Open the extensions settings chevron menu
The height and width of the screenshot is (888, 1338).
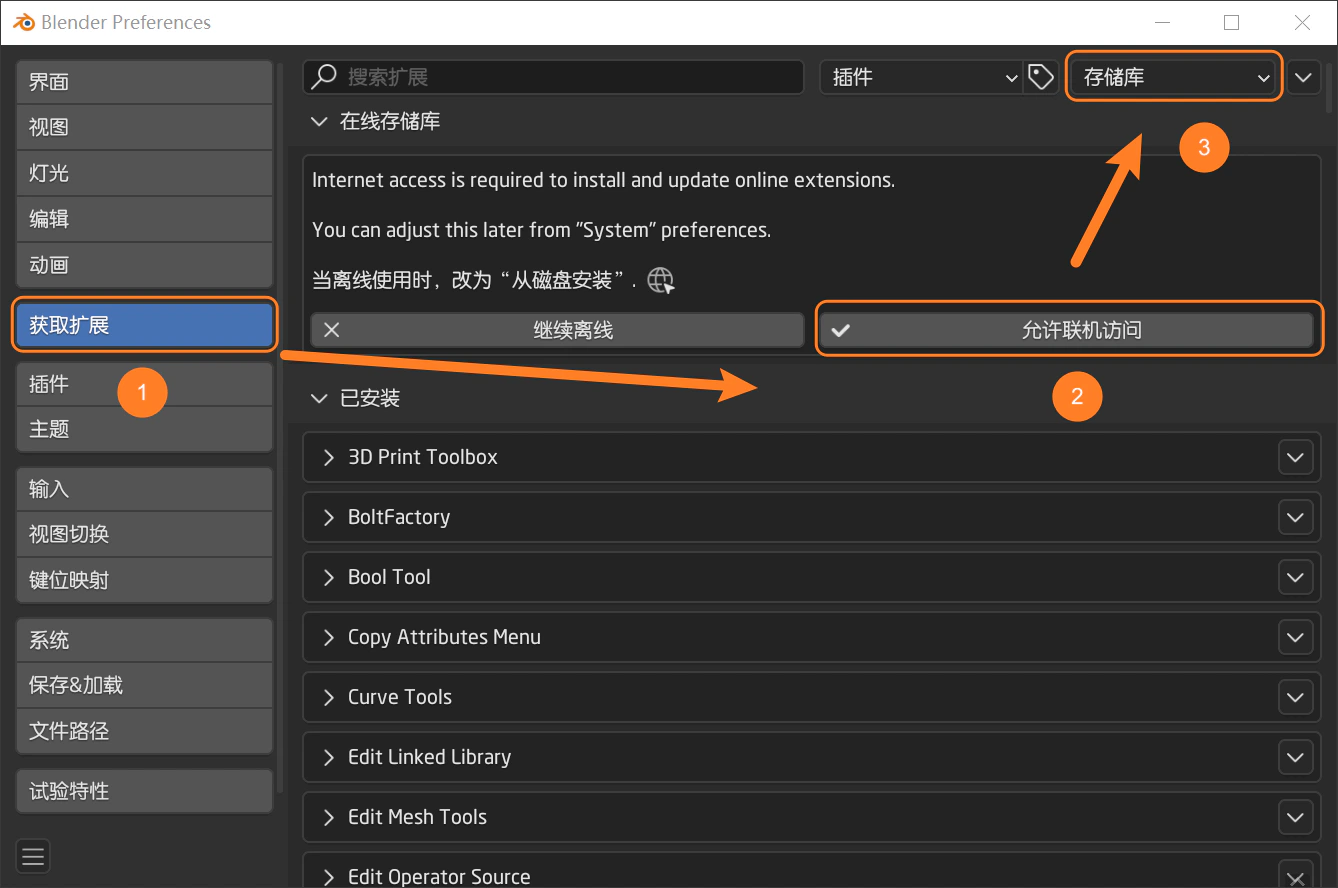tap(1303, 77)
